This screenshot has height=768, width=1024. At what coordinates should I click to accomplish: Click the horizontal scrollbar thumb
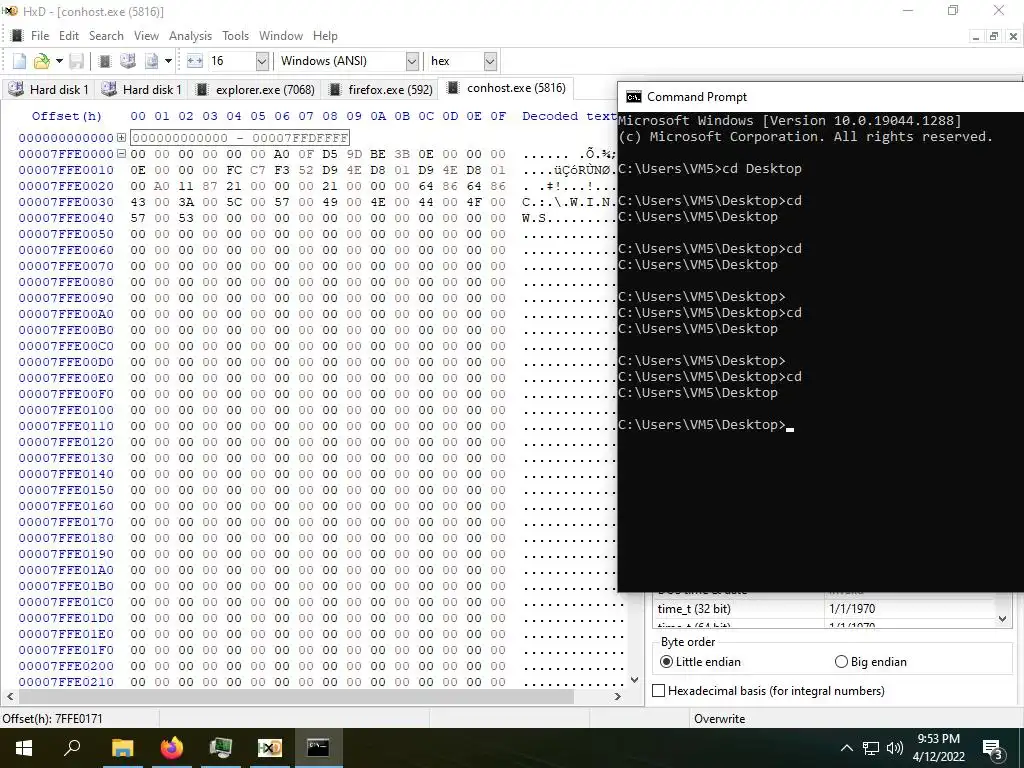[295, 697]
